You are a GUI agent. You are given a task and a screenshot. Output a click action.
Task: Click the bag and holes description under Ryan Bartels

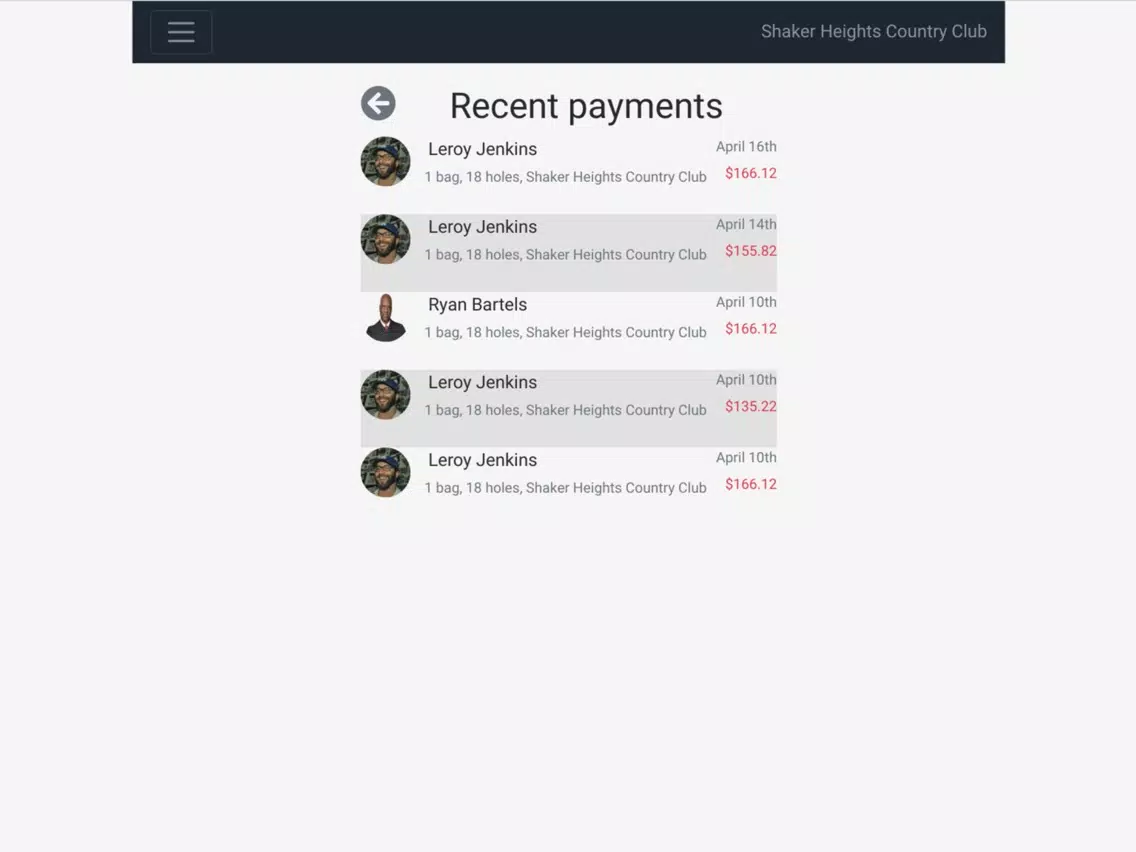tap(565, 333)
